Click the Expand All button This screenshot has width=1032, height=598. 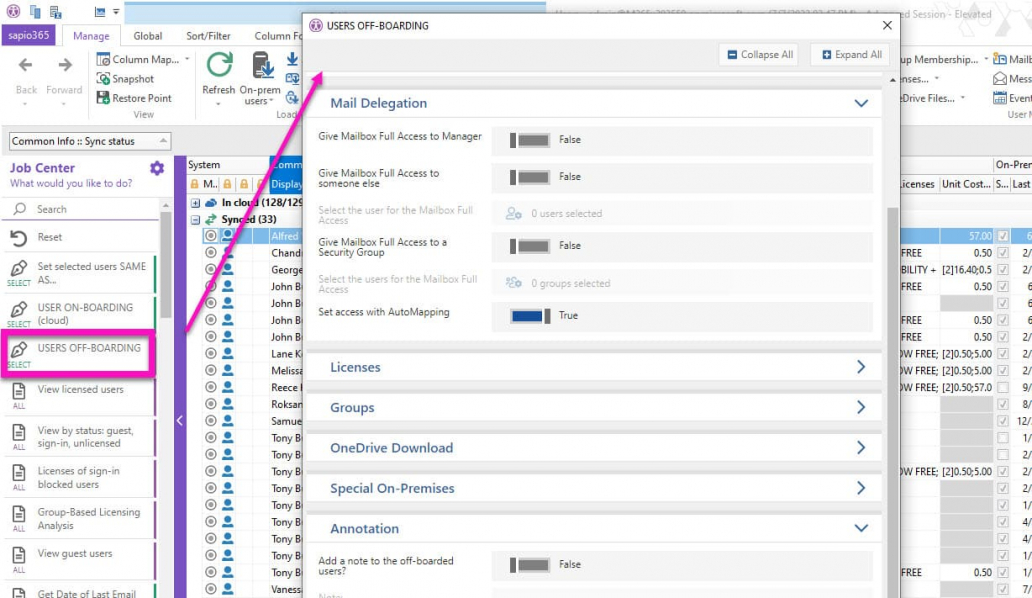[850, 55]
